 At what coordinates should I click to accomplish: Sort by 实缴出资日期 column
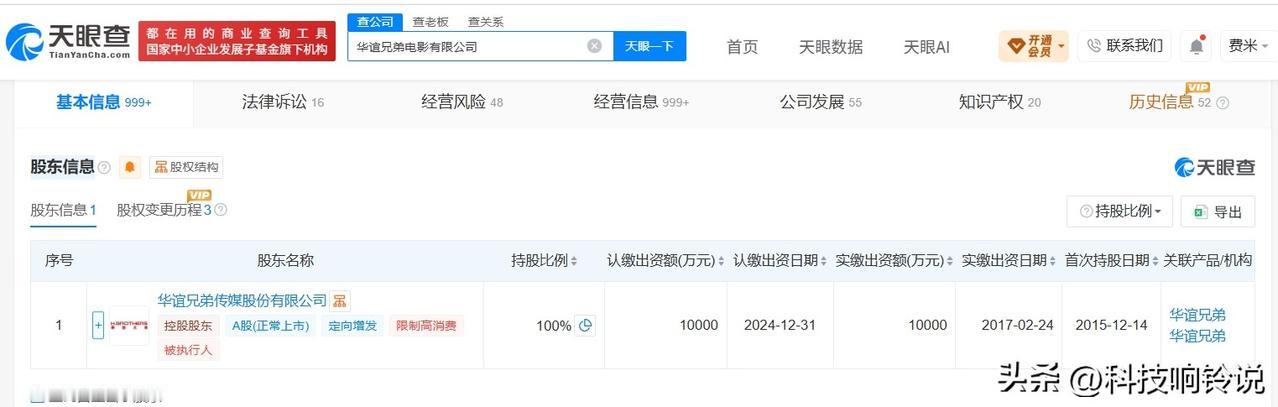(x=1054, y=261)
